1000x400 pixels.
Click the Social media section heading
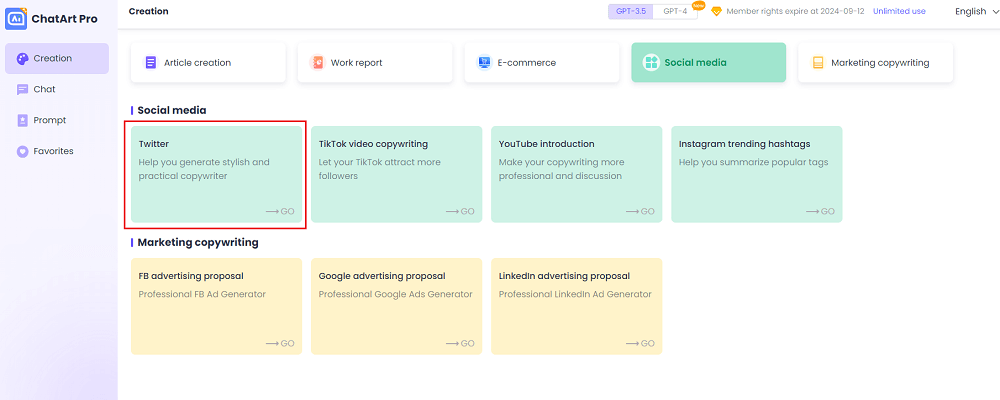172,110
